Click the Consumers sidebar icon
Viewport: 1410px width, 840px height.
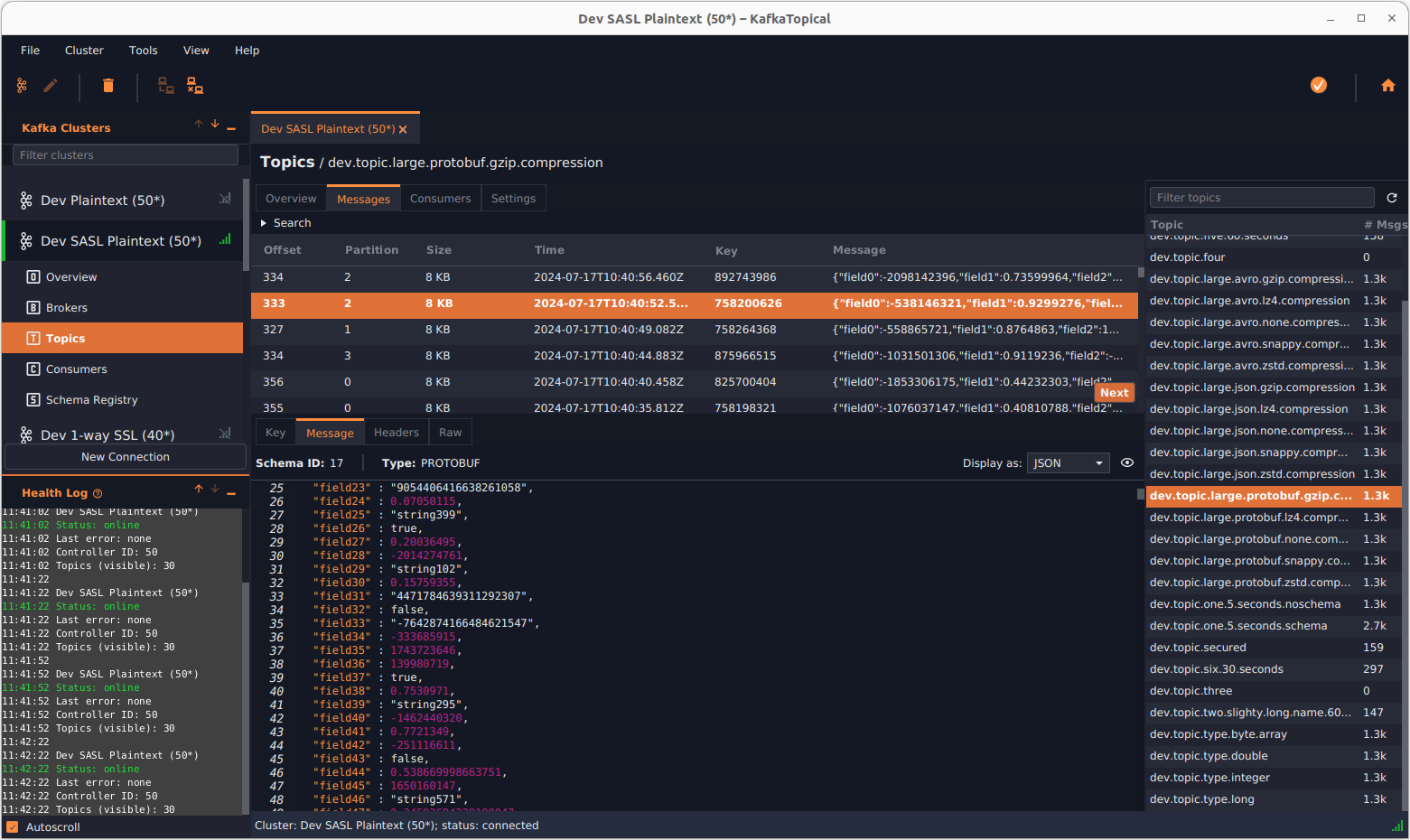[x=33, y=369]
